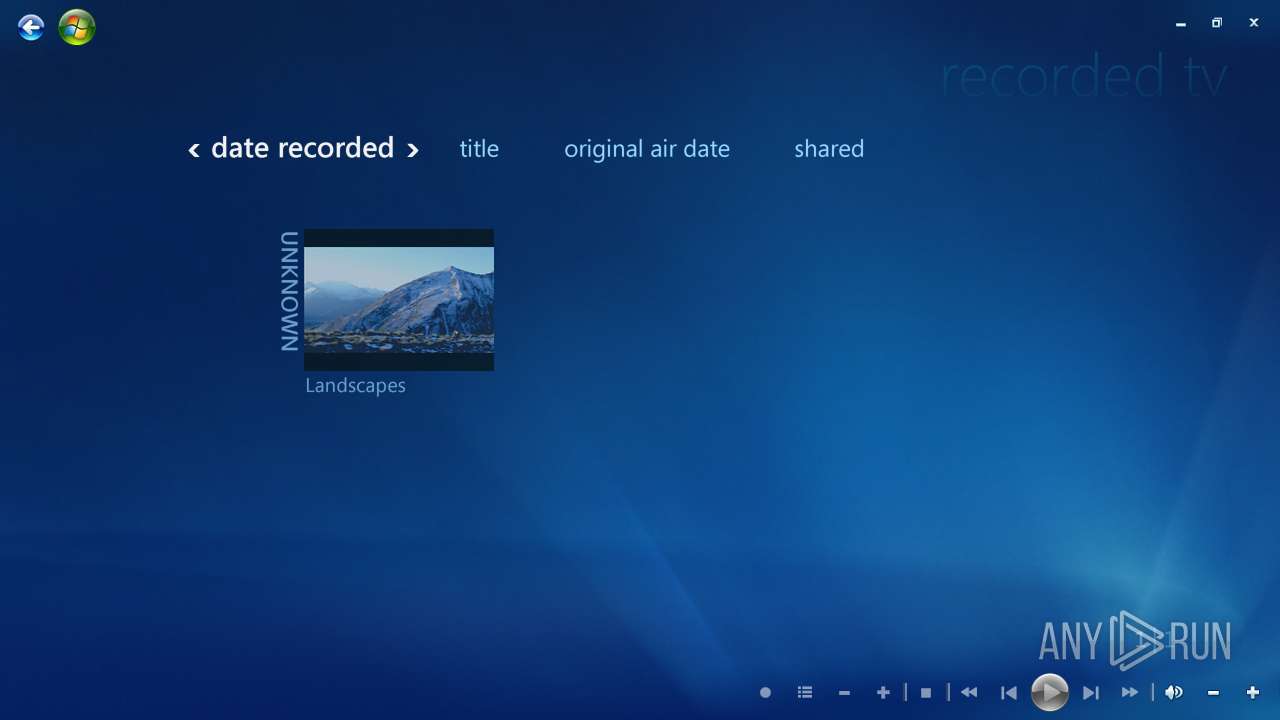Mute the audio with speaker icon

(x=1174, y=692)
